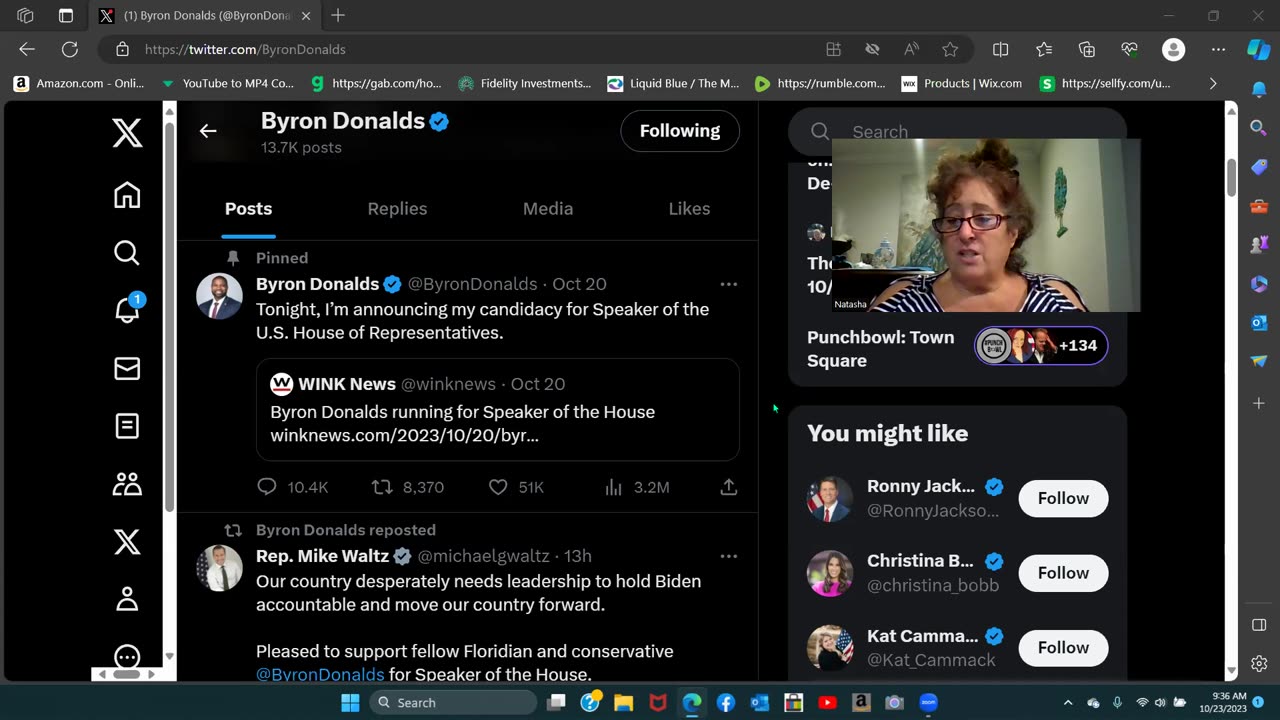This screenshot has width=1280, height=720.
Task: Go to Home feed icon
Action: 127,195
